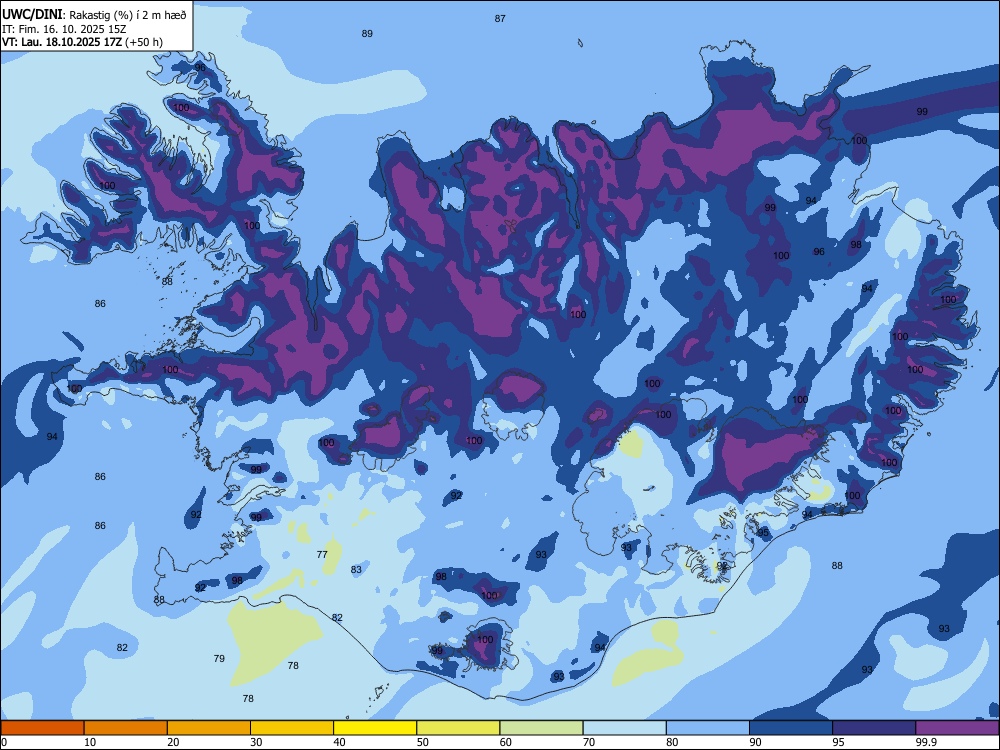Image resolution: width=1000 pixels, height=750 pixels.
Task: Click the 30–40 amber legend swatch
Action: pyautogui.click(x=292, y=728)
